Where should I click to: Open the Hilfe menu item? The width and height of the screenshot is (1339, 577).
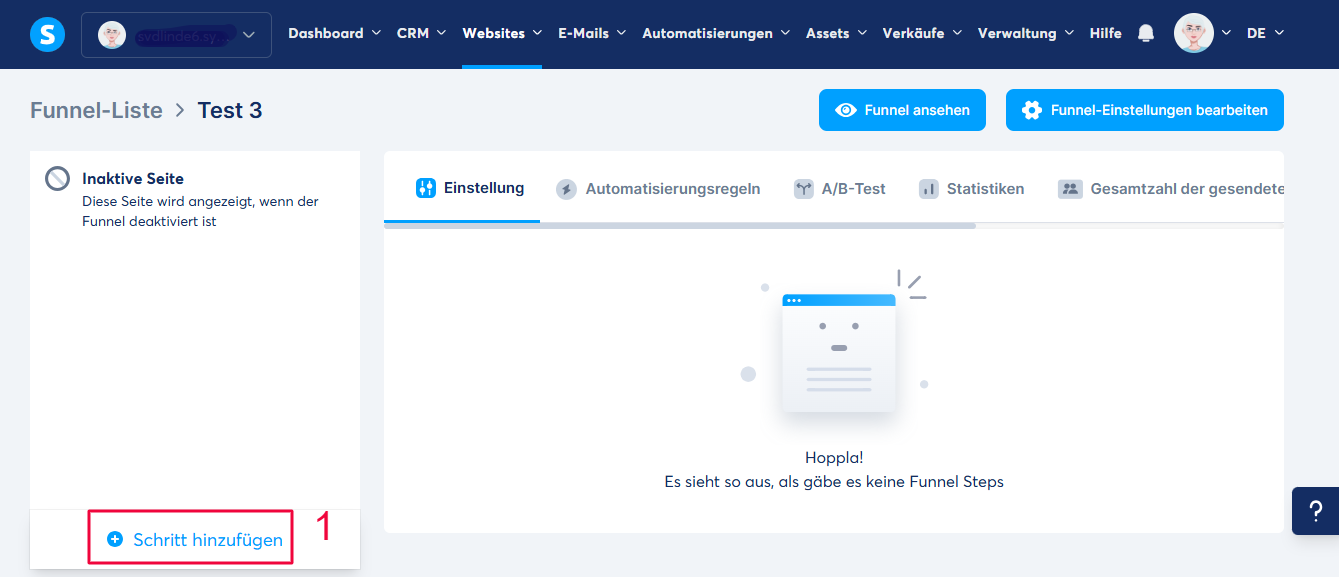[1105, 33]
